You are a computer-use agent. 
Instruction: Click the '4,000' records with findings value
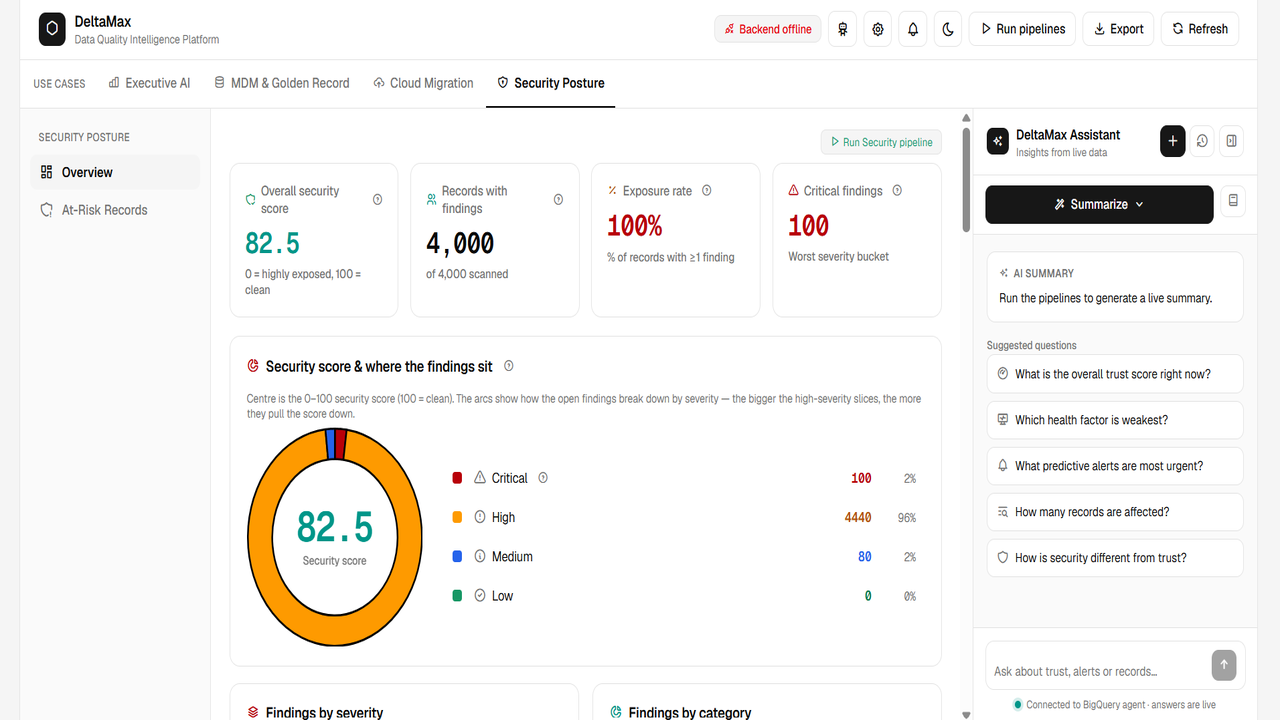[460, 243]
